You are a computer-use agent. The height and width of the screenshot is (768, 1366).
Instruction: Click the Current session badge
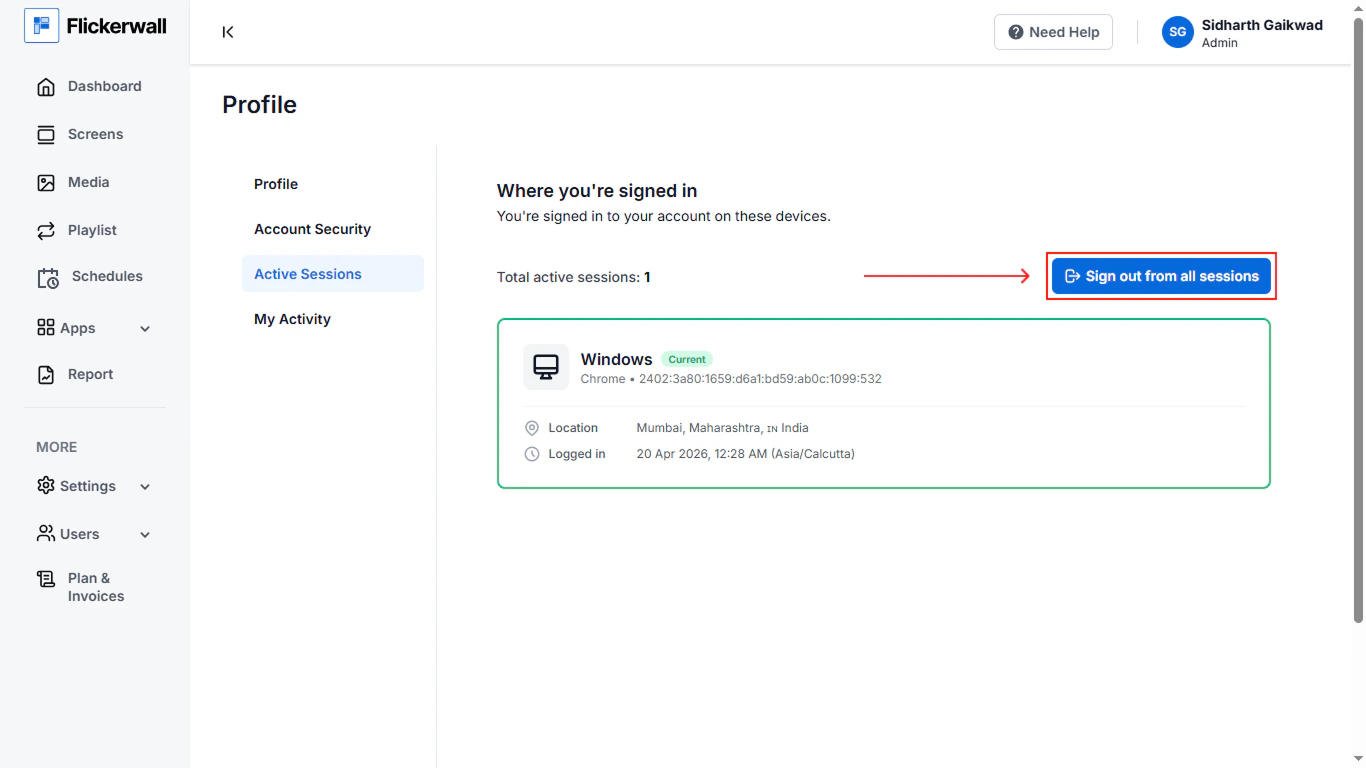click(687, 359)
